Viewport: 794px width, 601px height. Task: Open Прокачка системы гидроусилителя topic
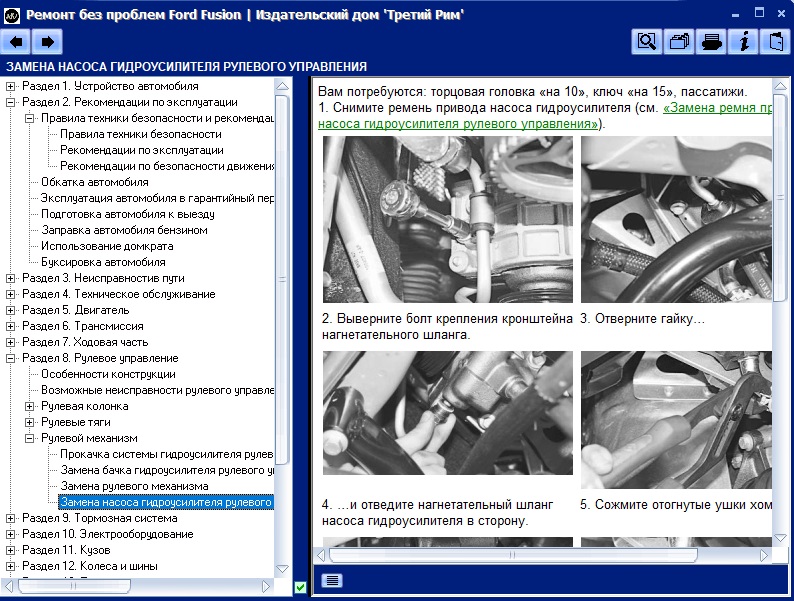(x=167, y=454)
